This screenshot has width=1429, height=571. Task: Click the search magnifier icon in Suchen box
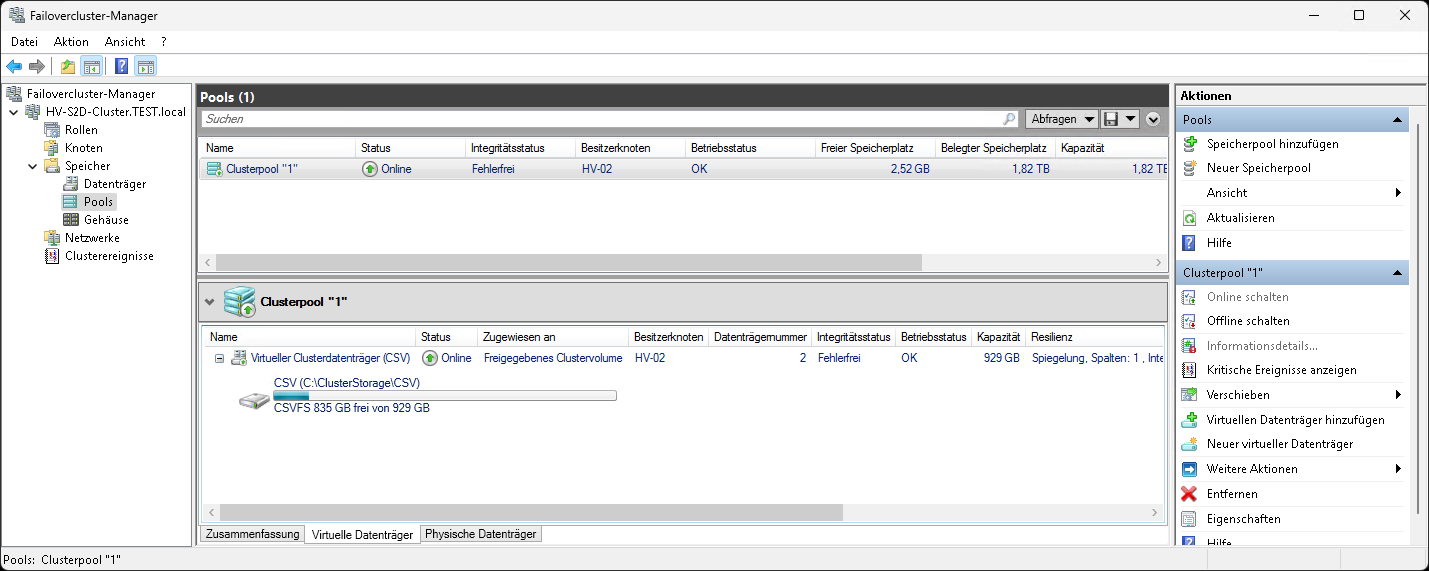(1009, 119)
